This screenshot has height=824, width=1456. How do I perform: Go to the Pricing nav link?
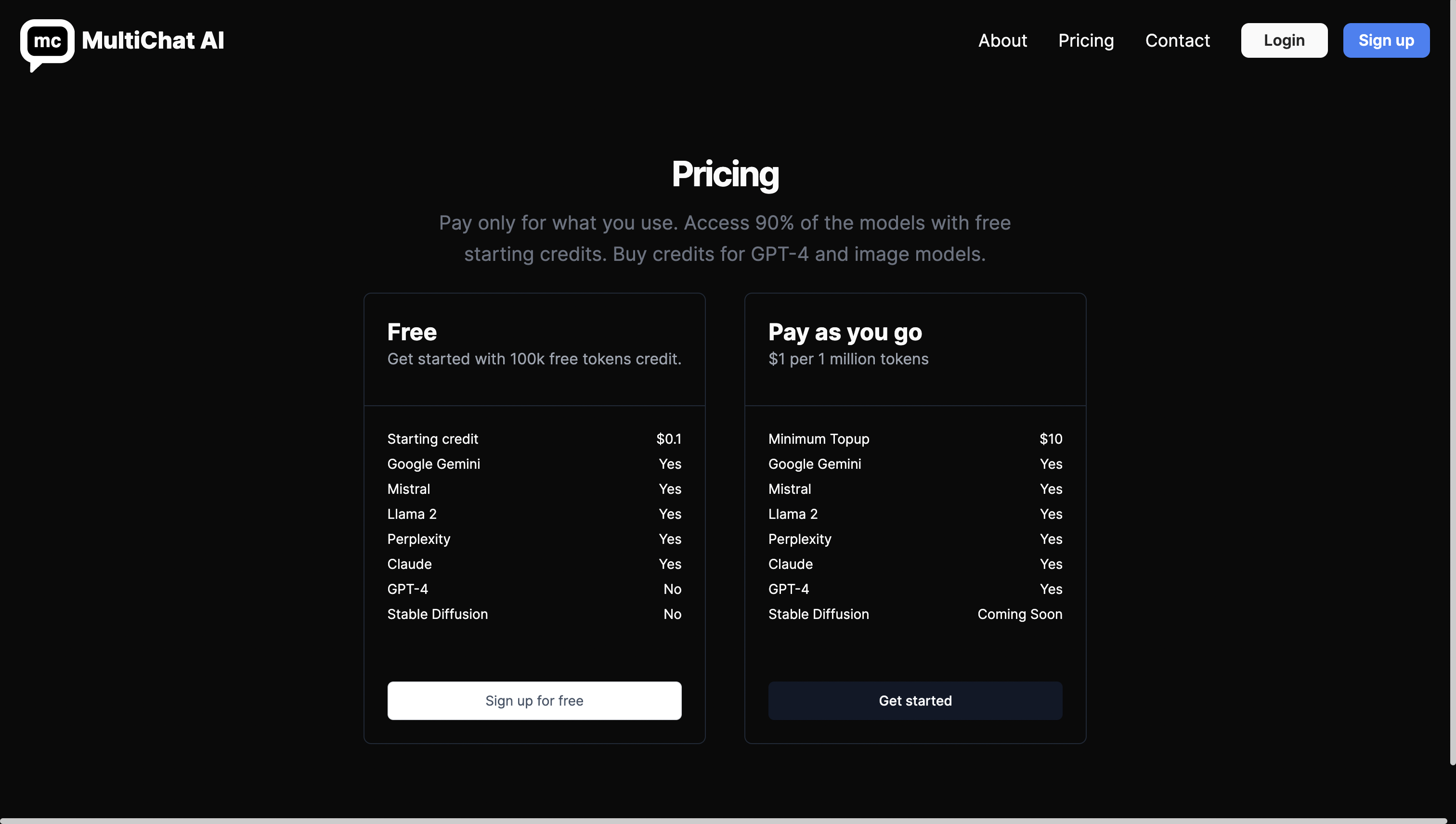coord(1086,41)
